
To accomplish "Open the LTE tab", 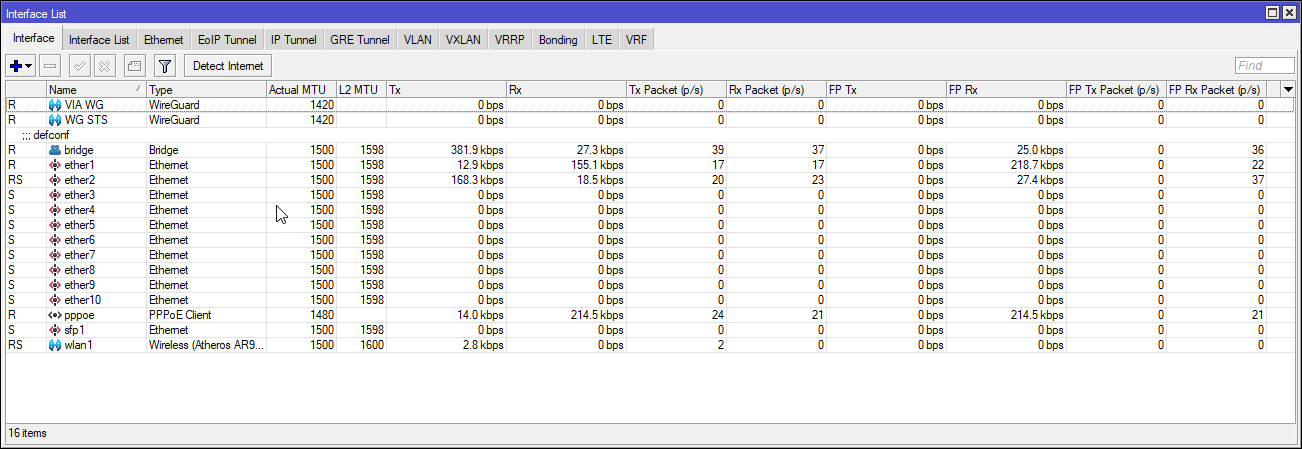I will [x=602, y=40].
